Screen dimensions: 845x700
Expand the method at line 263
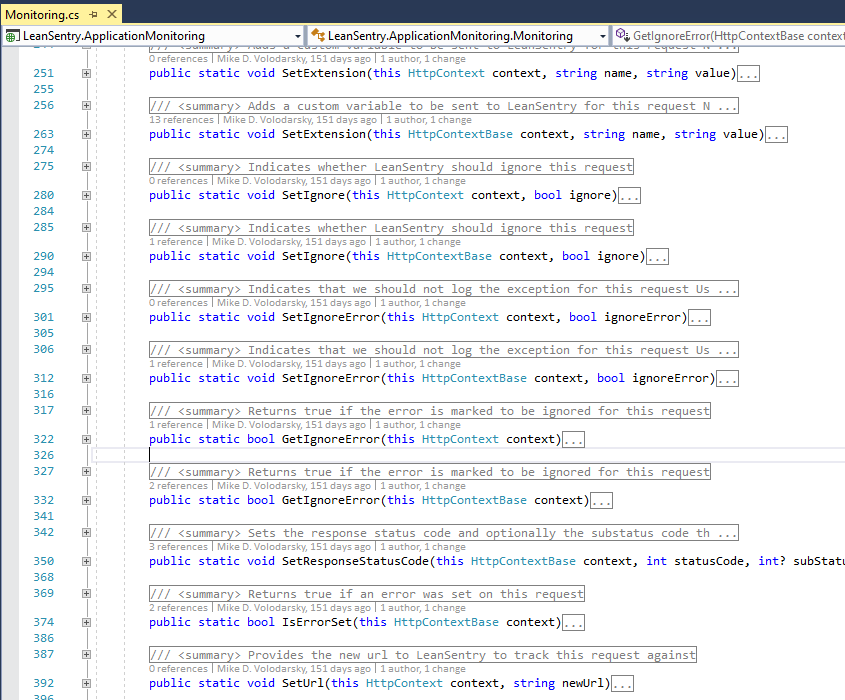86,134
